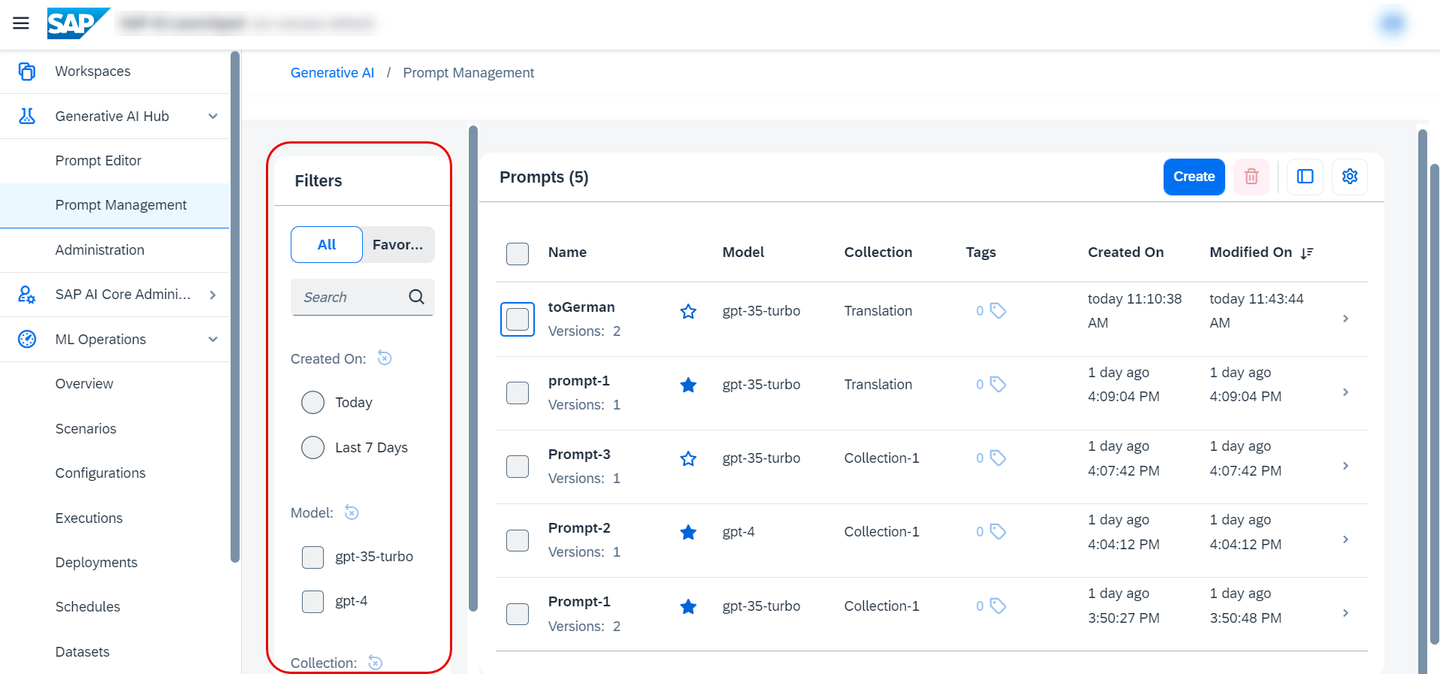
Task: Open Configurations in sidebar
Action: point(115,473)
